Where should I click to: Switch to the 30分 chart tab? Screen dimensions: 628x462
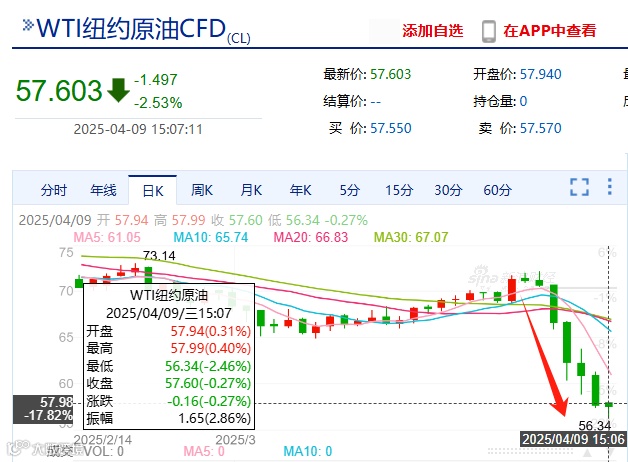(x=448, y=190)
